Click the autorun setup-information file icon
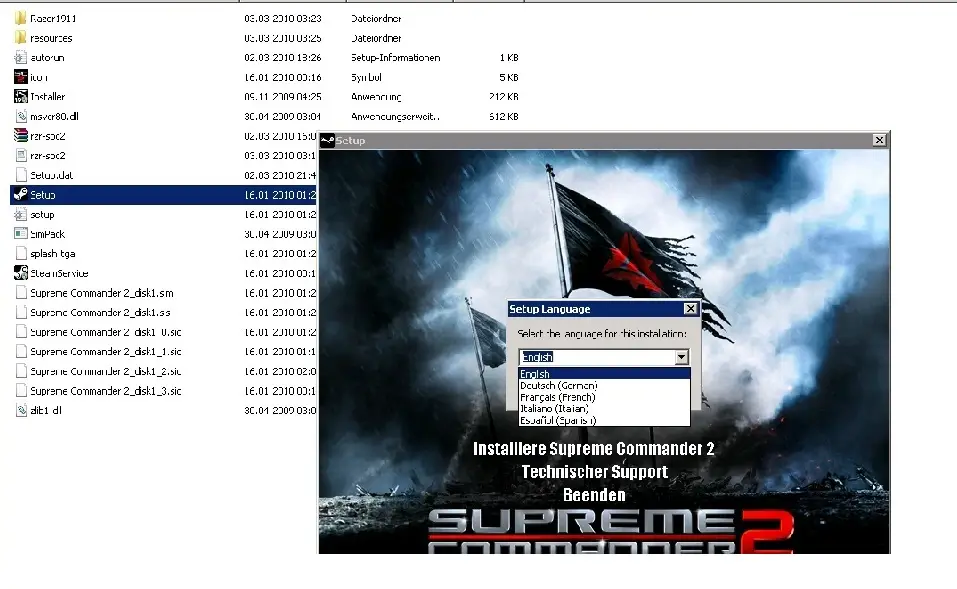The width and height of the screenshot is (957, 589). (21, 57)
